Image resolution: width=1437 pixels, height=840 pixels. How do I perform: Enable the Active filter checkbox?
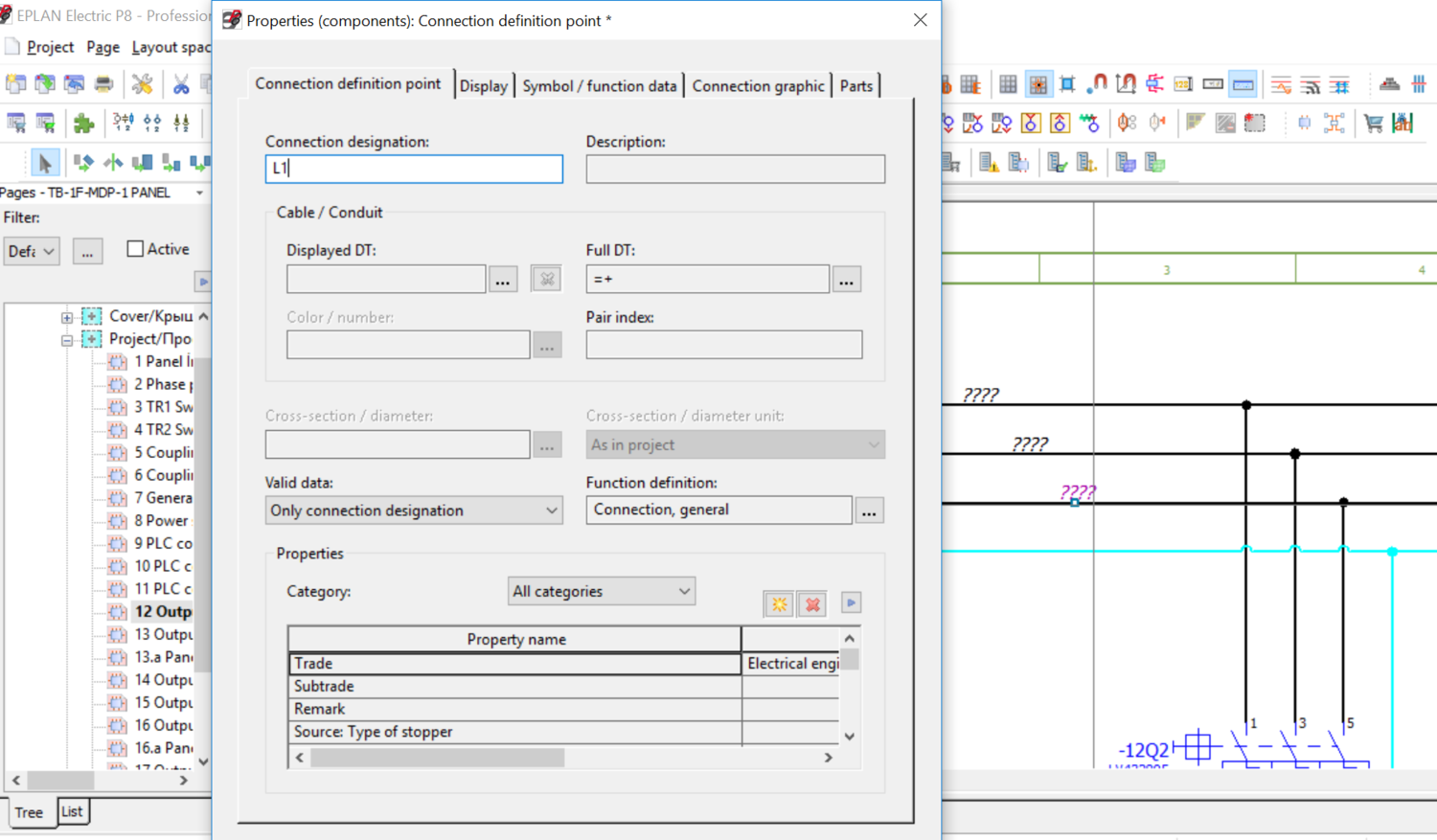coord(135,249)
